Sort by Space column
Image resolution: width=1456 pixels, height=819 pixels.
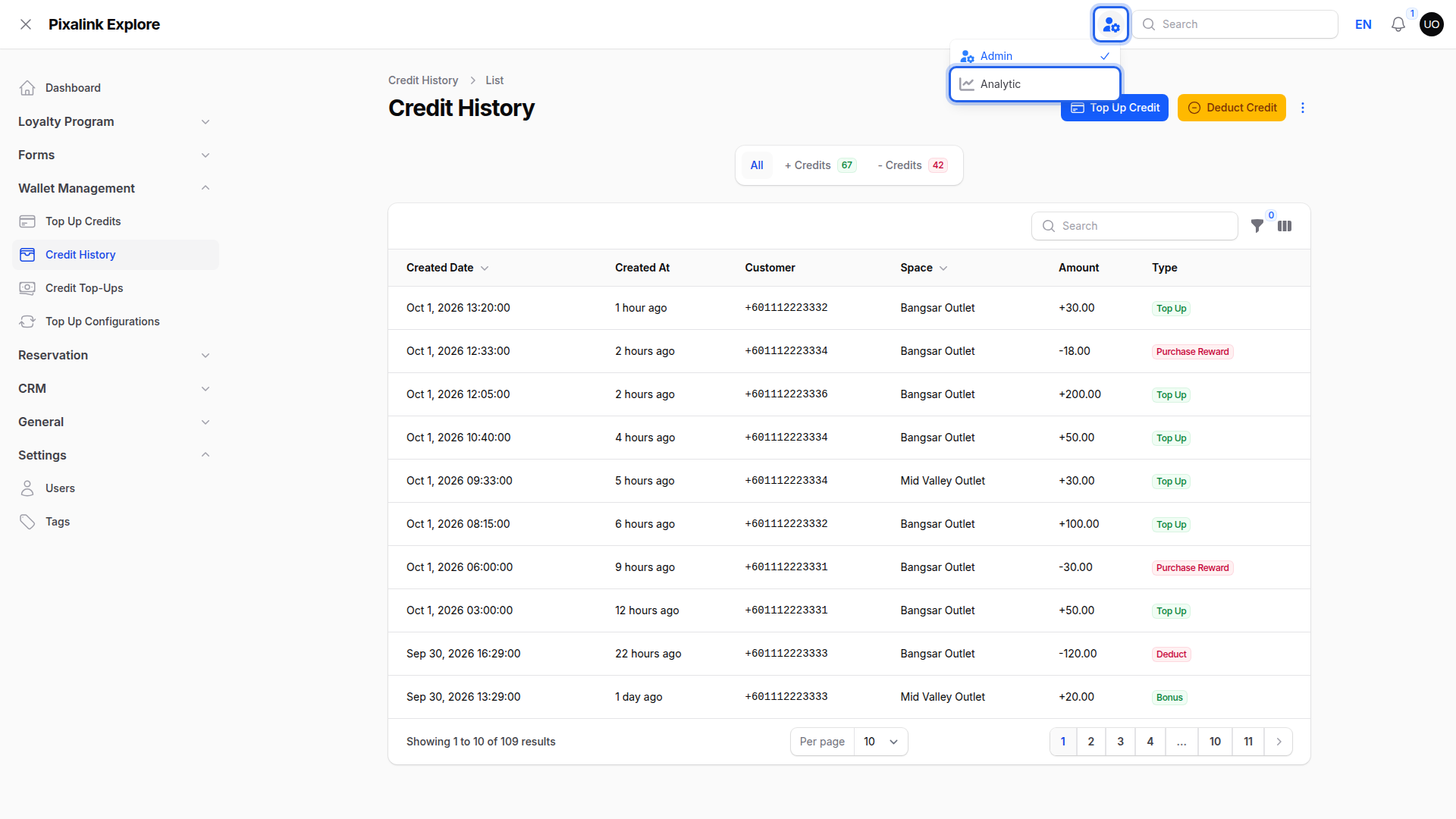click(x=924, y=268)
